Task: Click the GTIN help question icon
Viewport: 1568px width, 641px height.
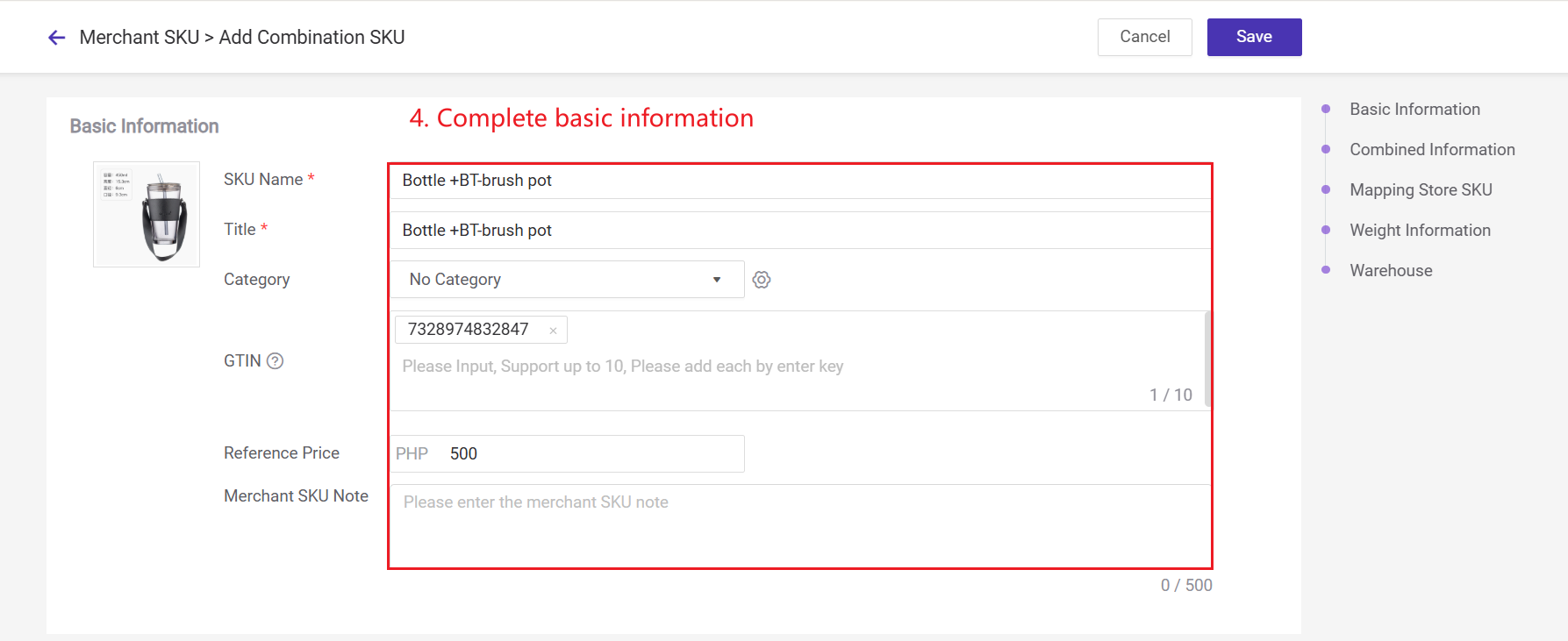Action: pyautogui.click(x=276, y=361)
